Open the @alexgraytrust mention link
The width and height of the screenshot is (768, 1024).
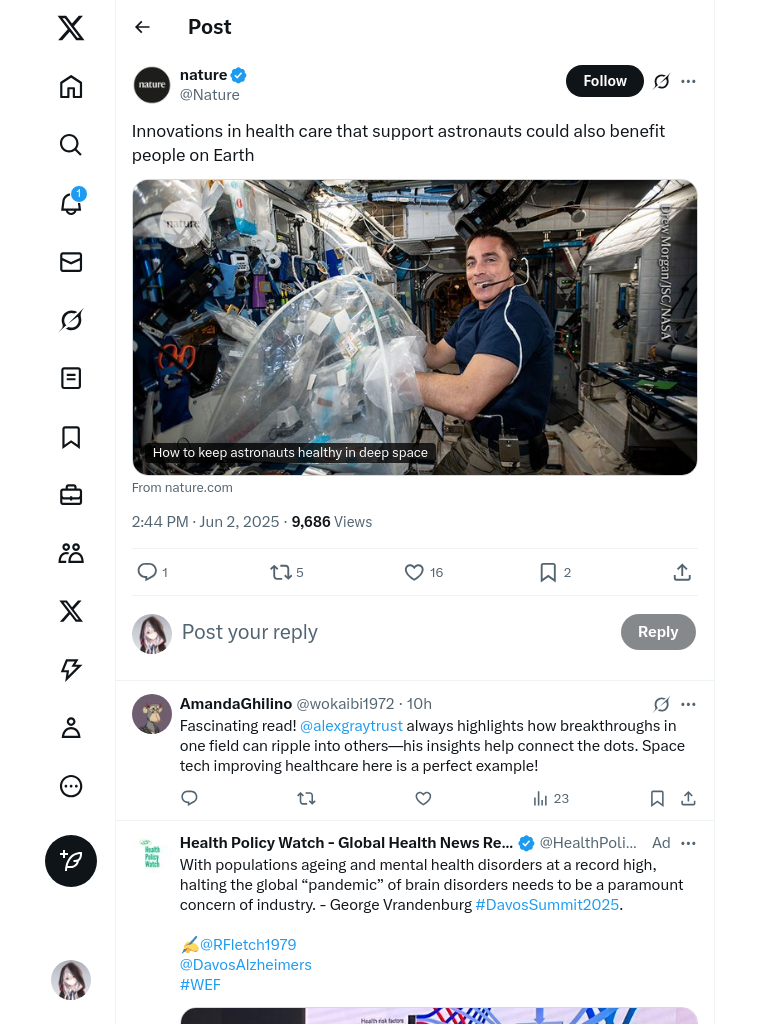pos(351,726)
